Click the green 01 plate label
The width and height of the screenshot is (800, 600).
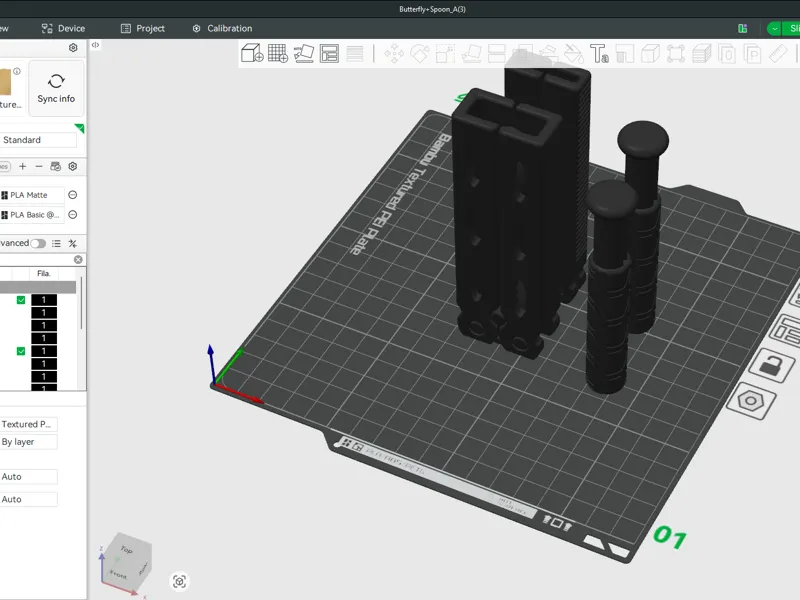(x=670, y=537)
